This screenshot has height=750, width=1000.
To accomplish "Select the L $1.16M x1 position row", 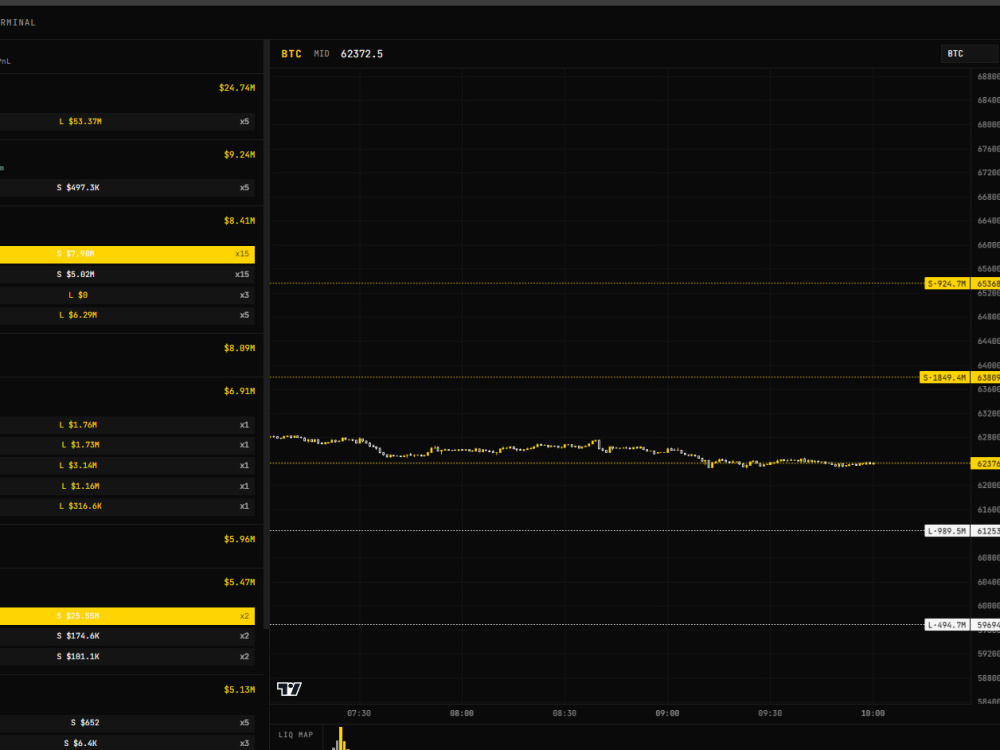I will [128, 486].
